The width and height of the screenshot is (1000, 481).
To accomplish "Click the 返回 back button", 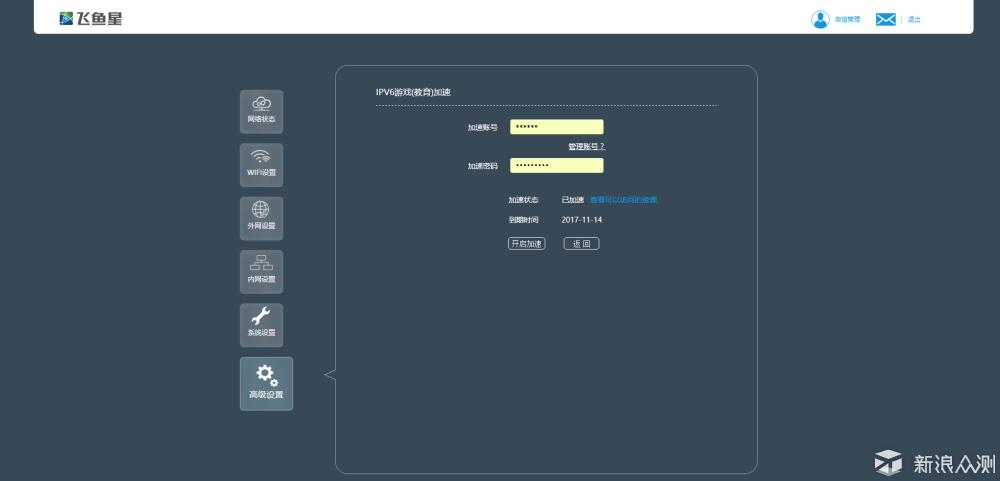I will pyautogui.click(x=582, y=244).
